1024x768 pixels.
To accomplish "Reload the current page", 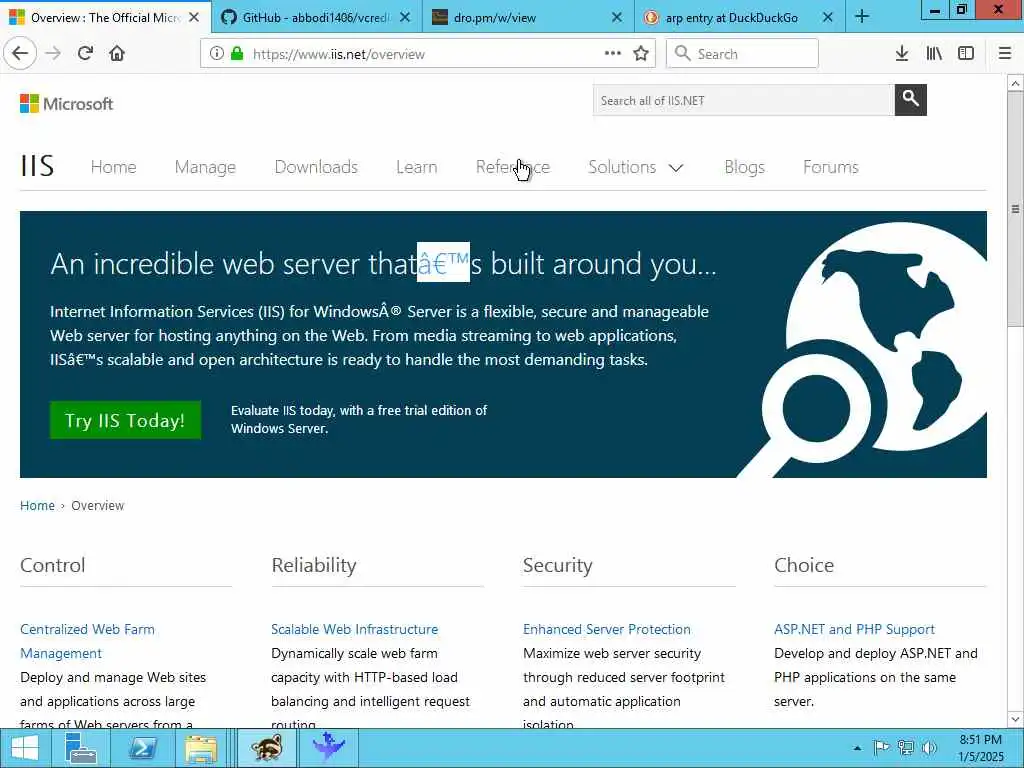I will pos(85,53).
